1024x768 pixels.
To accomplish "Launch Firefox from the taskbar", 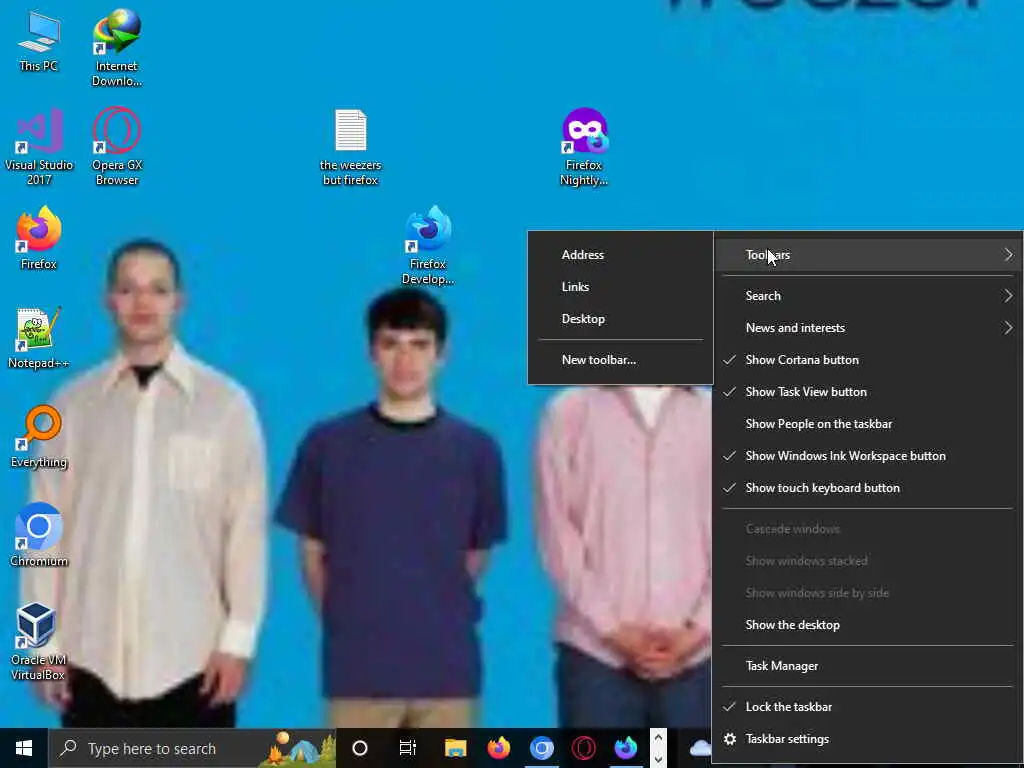I will tap(498, 748).
